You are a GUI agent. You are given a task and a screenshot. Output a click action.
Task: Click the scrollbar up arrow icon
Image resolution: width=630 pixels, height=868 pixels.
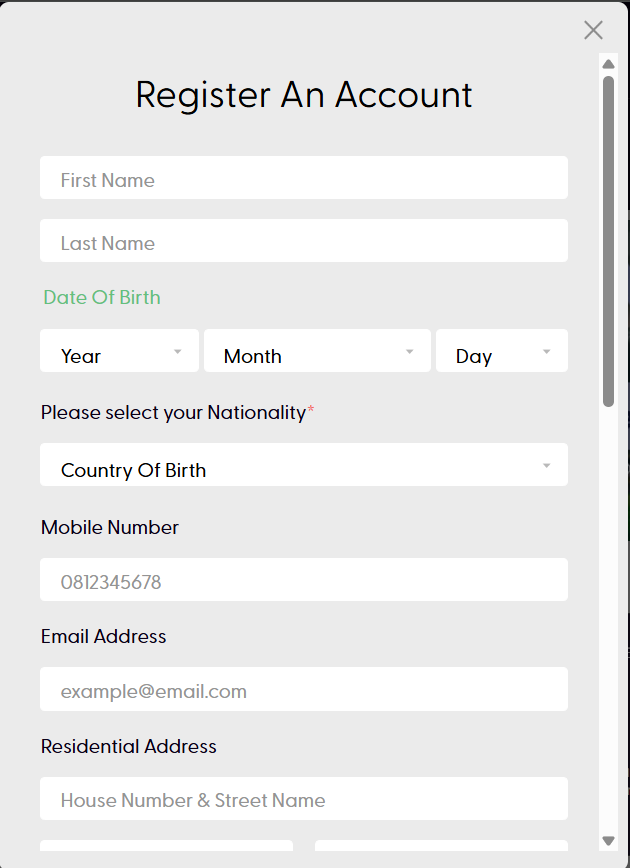coord(609,65)
